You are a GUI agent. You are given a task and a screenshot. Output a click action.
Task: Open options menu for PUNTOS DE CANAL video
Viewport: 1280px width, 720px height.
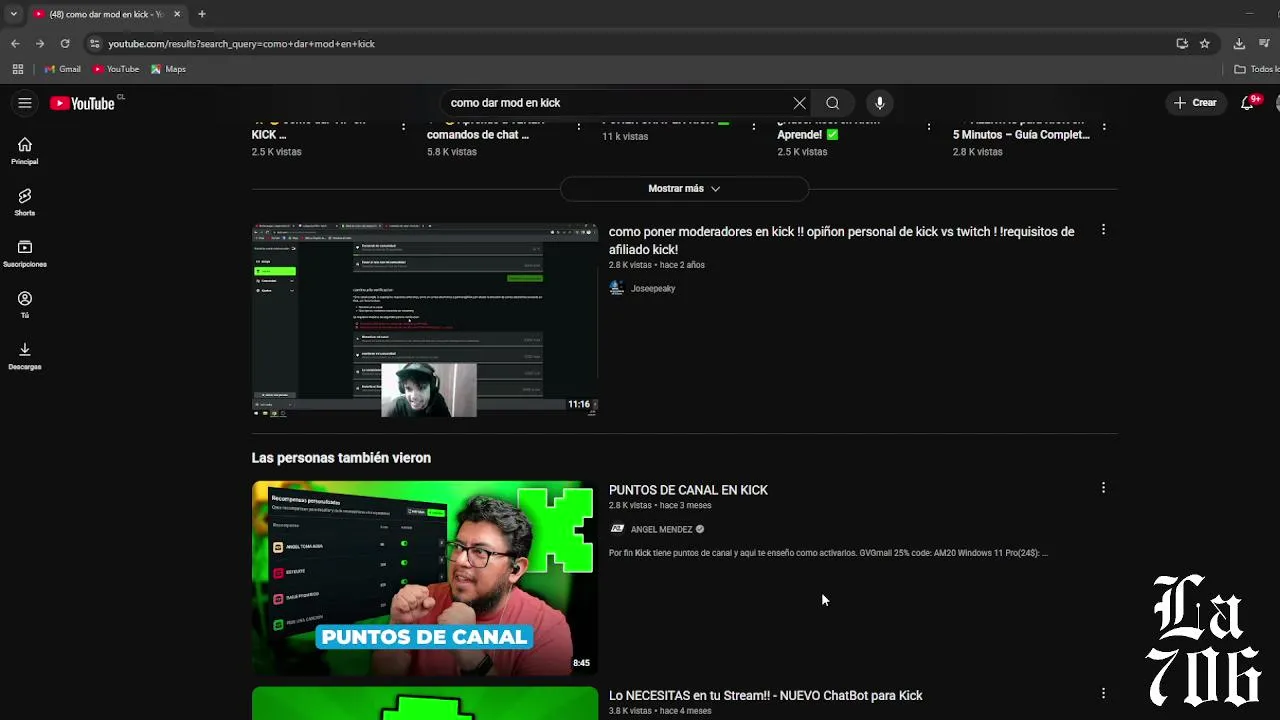(1103, 488)
